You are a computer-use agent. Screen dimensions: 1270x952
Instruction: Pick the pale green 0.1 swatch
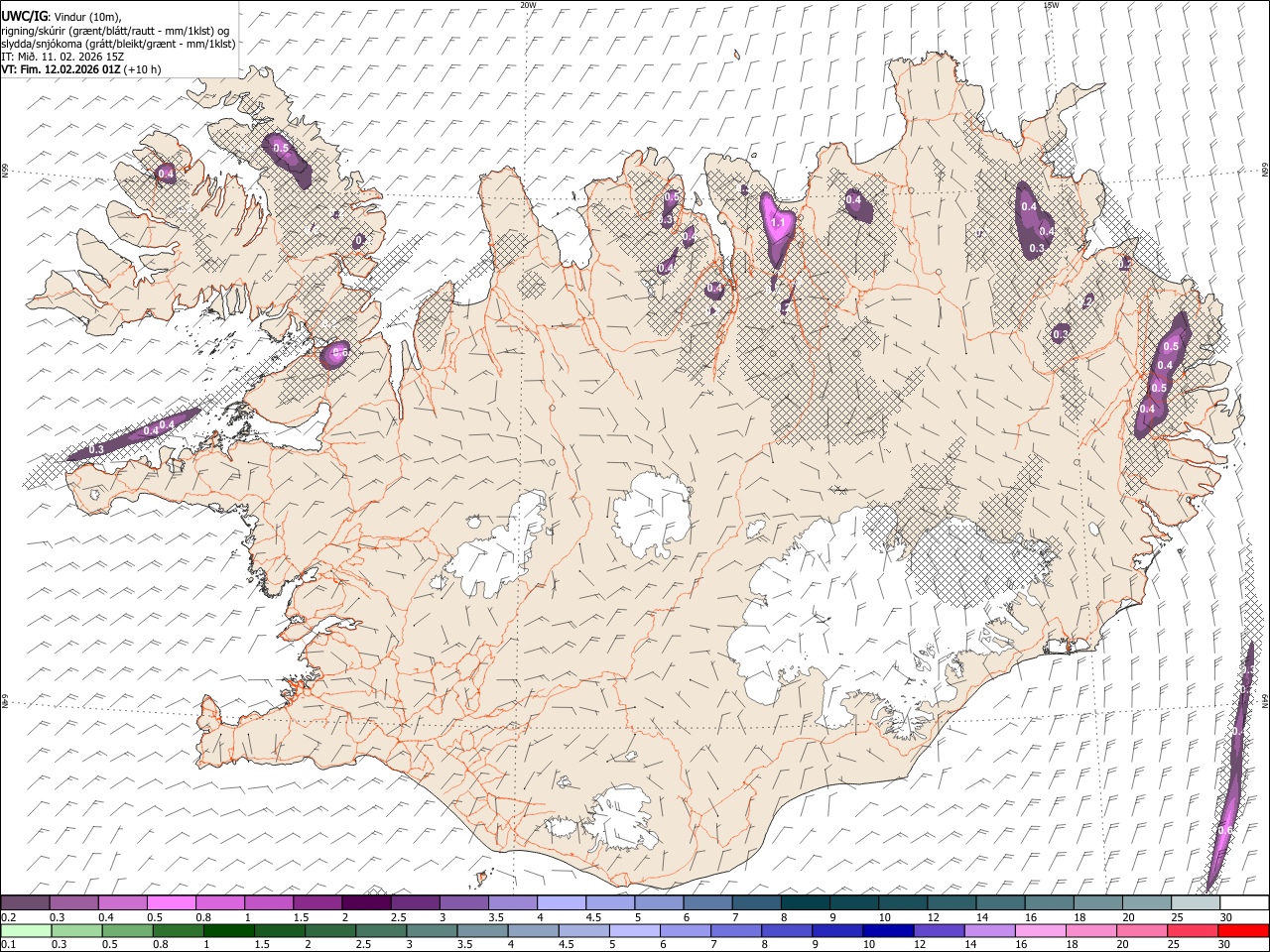point(26,931)
